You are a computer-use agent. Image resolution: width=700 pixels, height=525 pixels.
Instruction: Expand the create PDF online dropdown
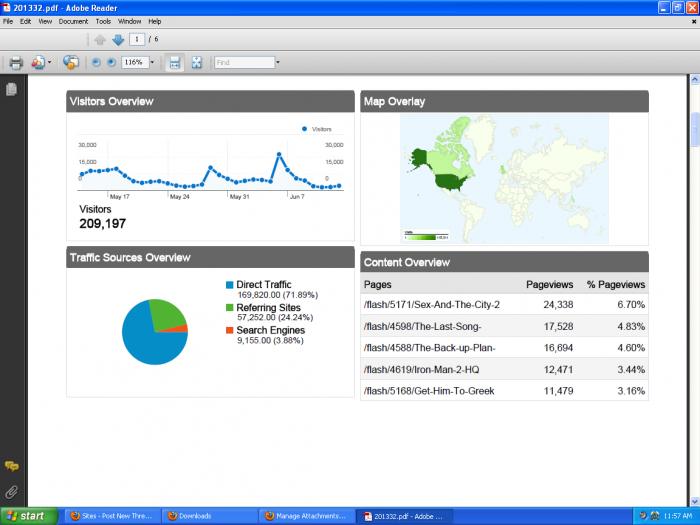tap(50, 62)
